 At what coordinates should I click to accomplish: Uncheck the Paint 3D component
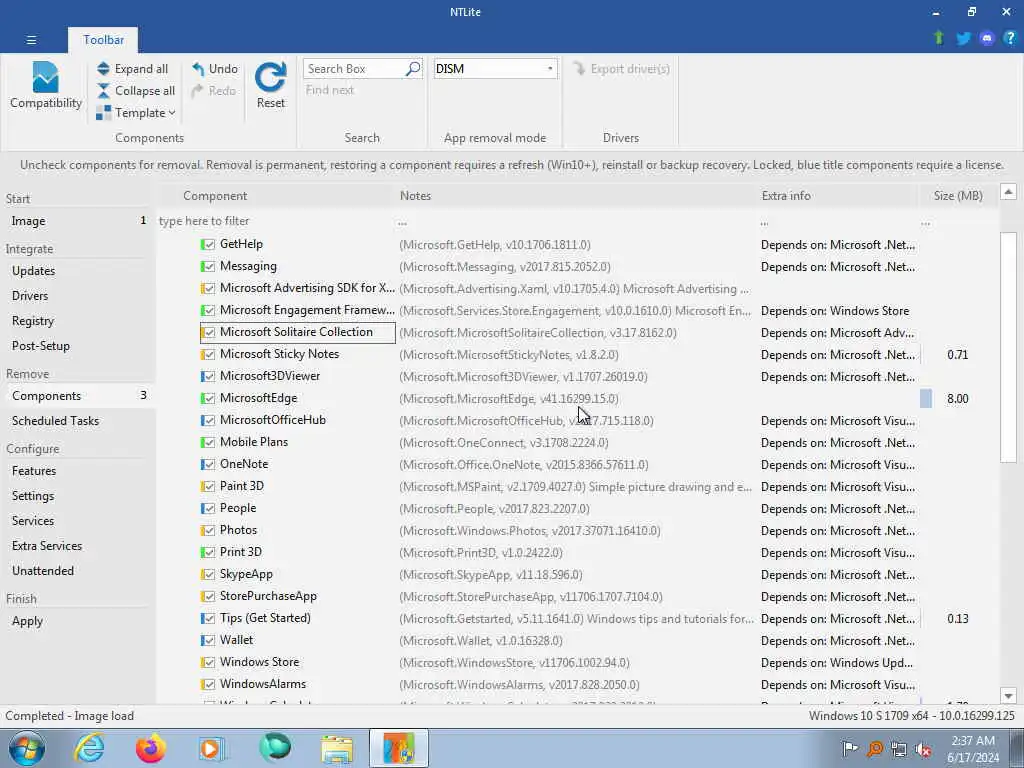click(208, 487)
